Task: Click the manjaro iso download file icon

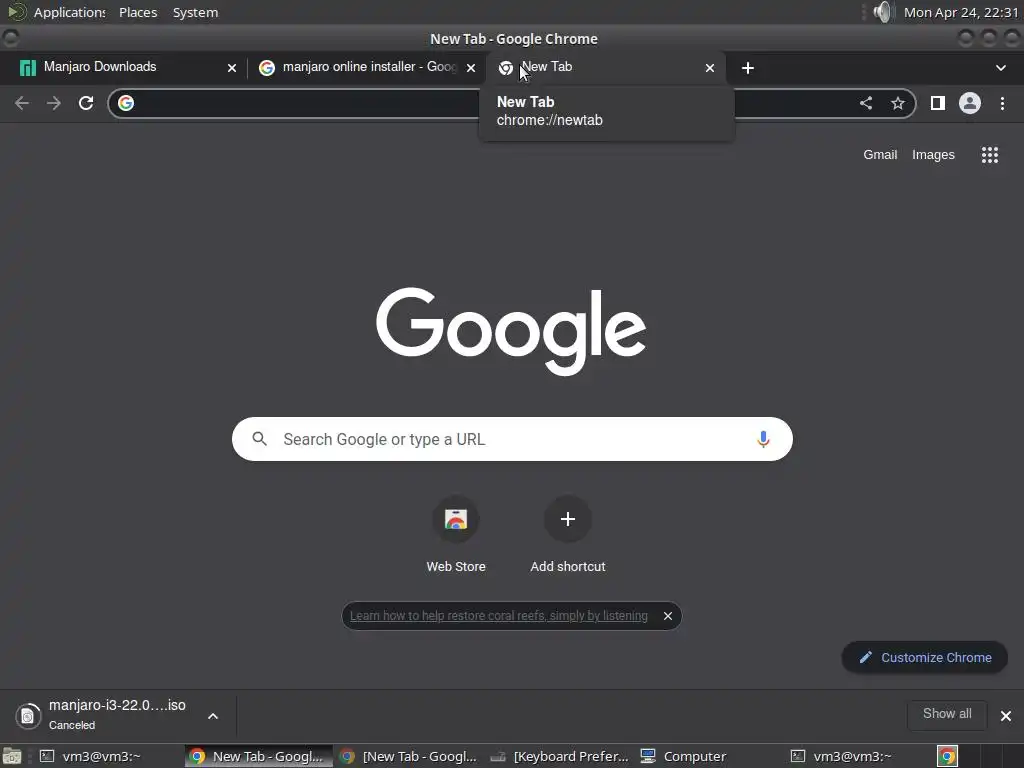Action: (28, 716)
